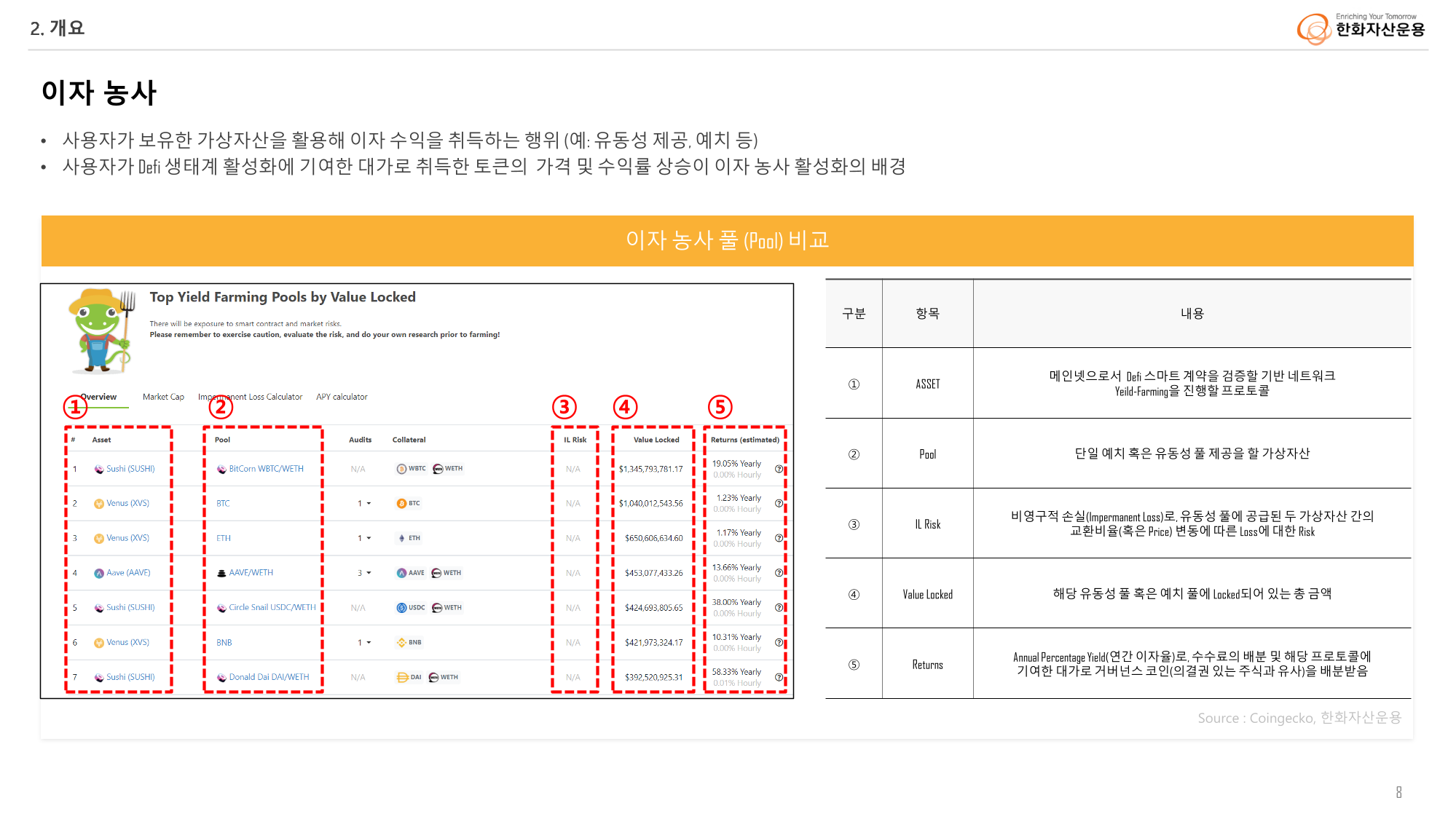Click the BNB collateral icon
This screenshot has width=1456, height=819.
[401, 642]
